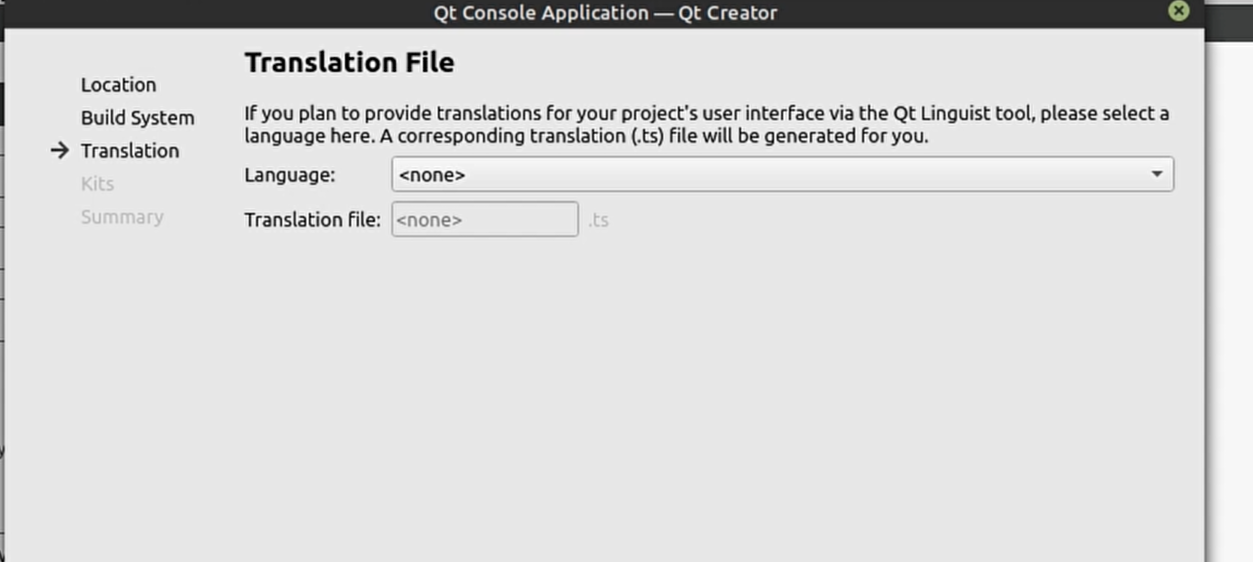Viewport: 1253px width, 562px height.
Task: Click the Translation file: field label
Action: coord(312,220)
